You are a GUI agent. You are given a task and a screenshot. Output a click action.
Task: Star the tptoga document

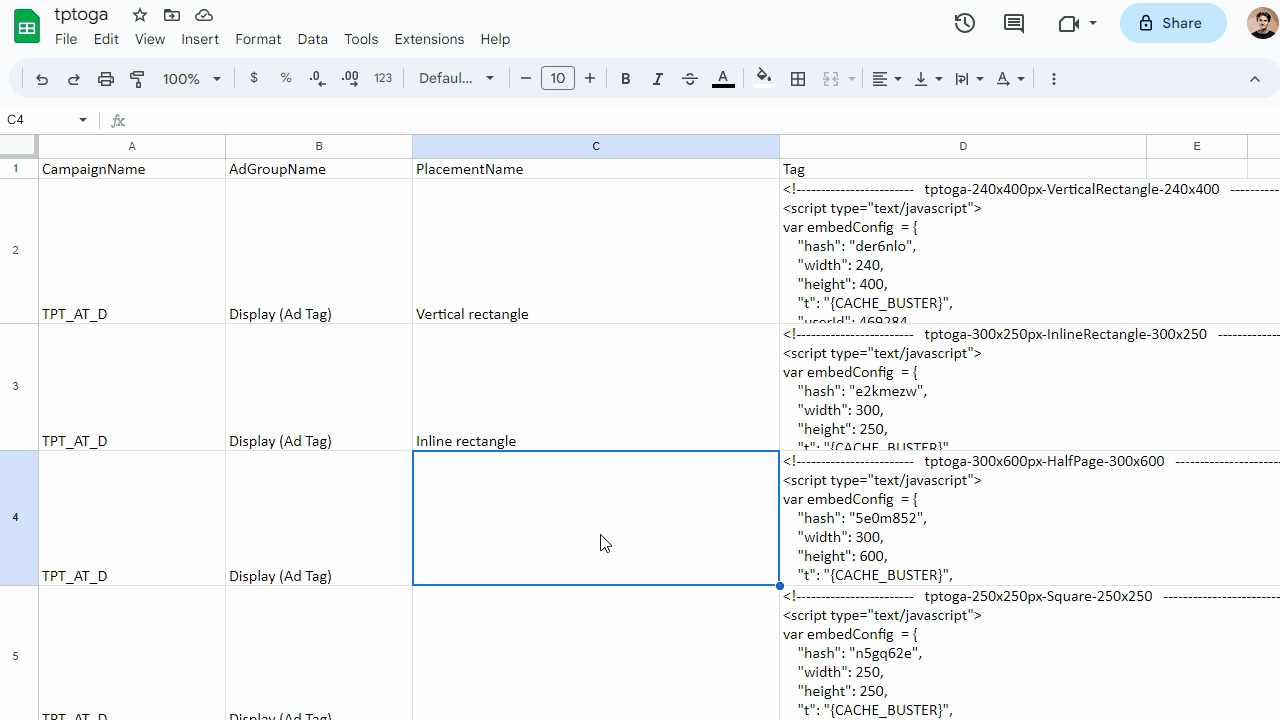(140, 15)
